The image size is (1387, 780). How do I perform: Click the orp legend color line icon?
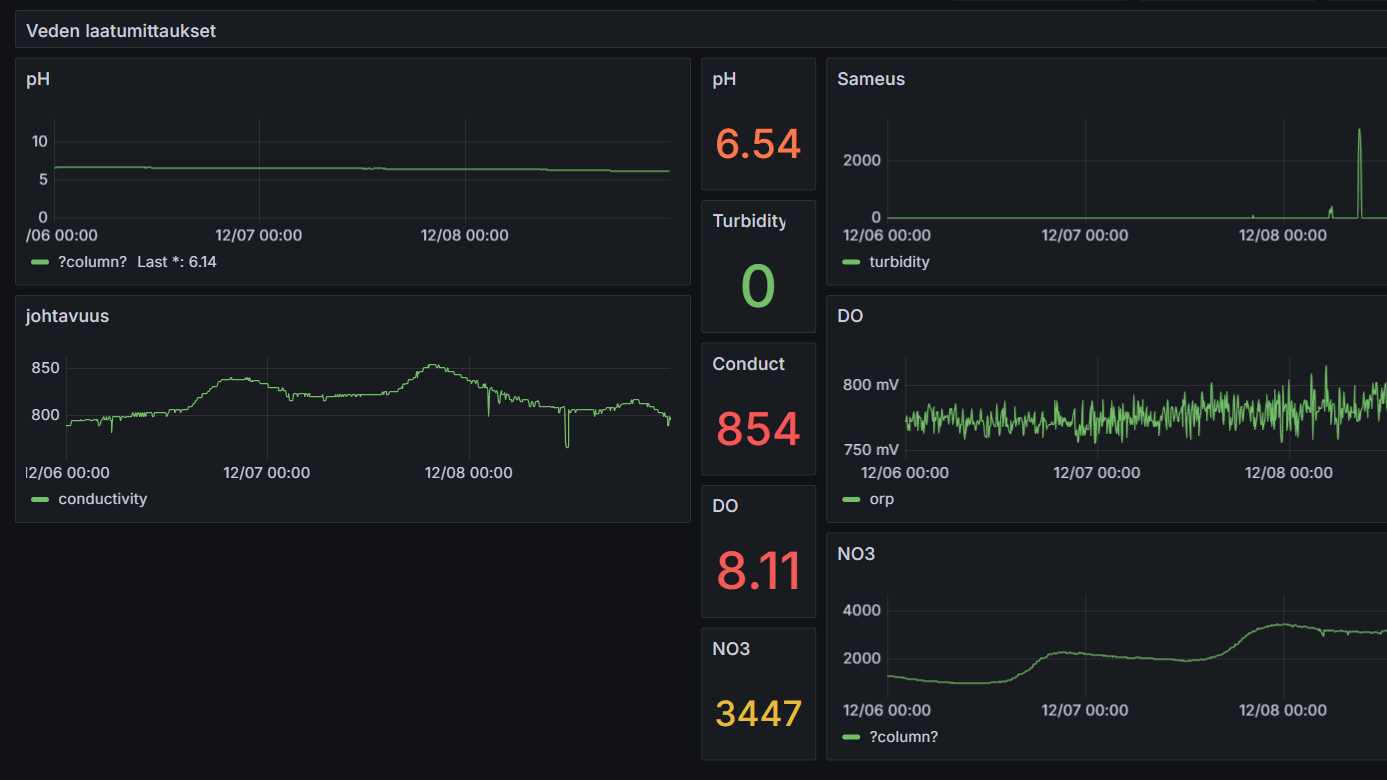tap(851, 499)
